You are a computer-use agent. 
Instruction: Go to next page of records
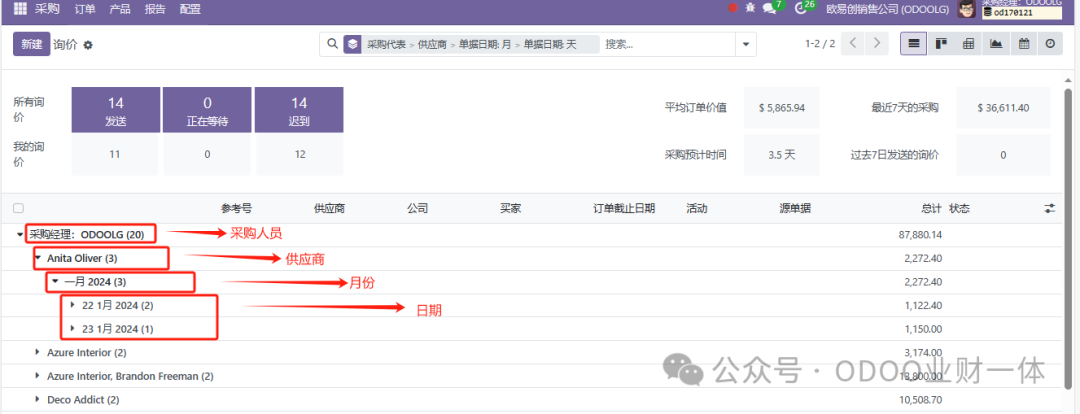(876, 43)
